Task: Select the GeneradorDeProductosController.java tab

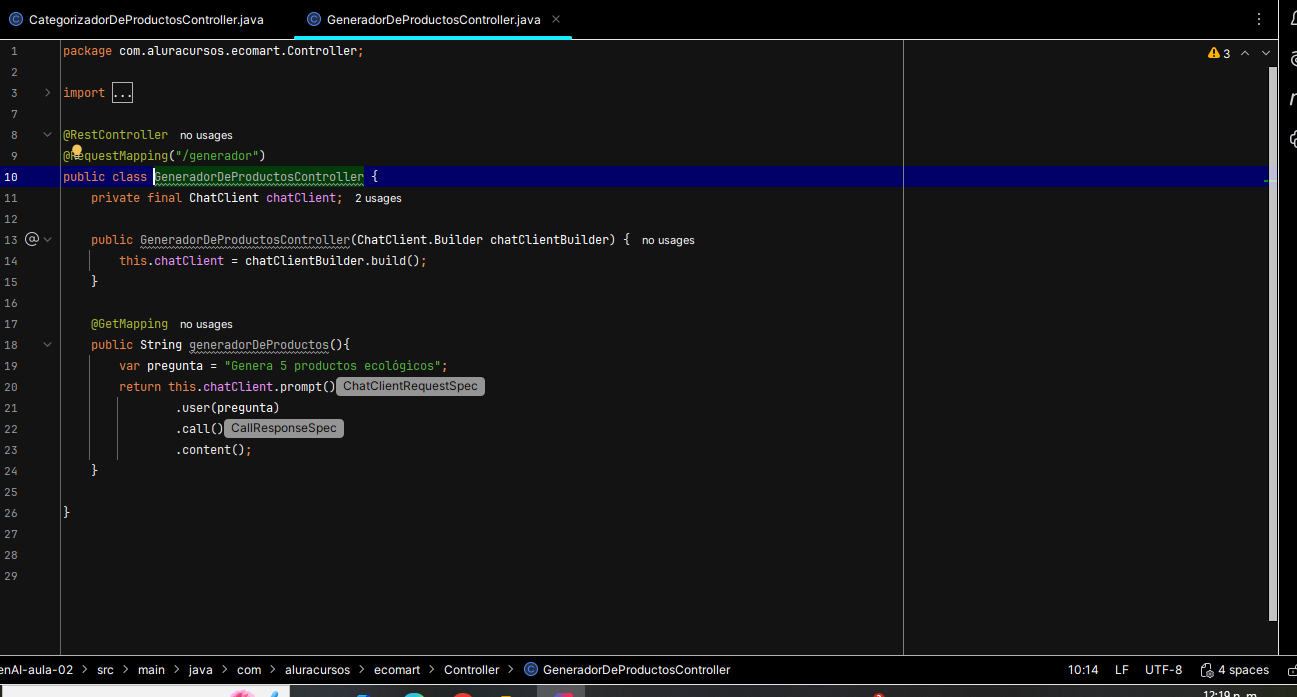Action: point(434,19)
